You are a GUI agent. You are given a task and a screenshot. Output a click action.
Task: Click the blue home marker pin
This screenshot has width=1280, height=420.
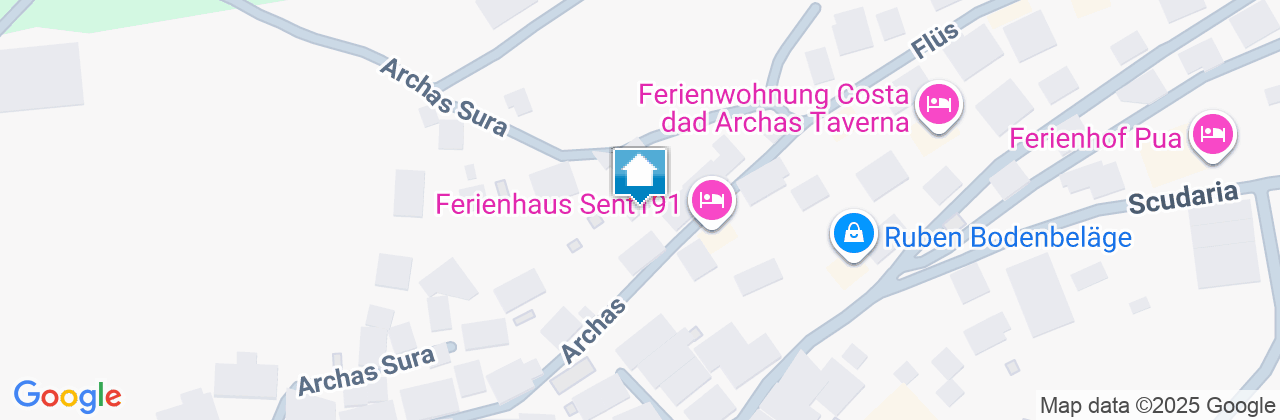click(x=640, y=176)
